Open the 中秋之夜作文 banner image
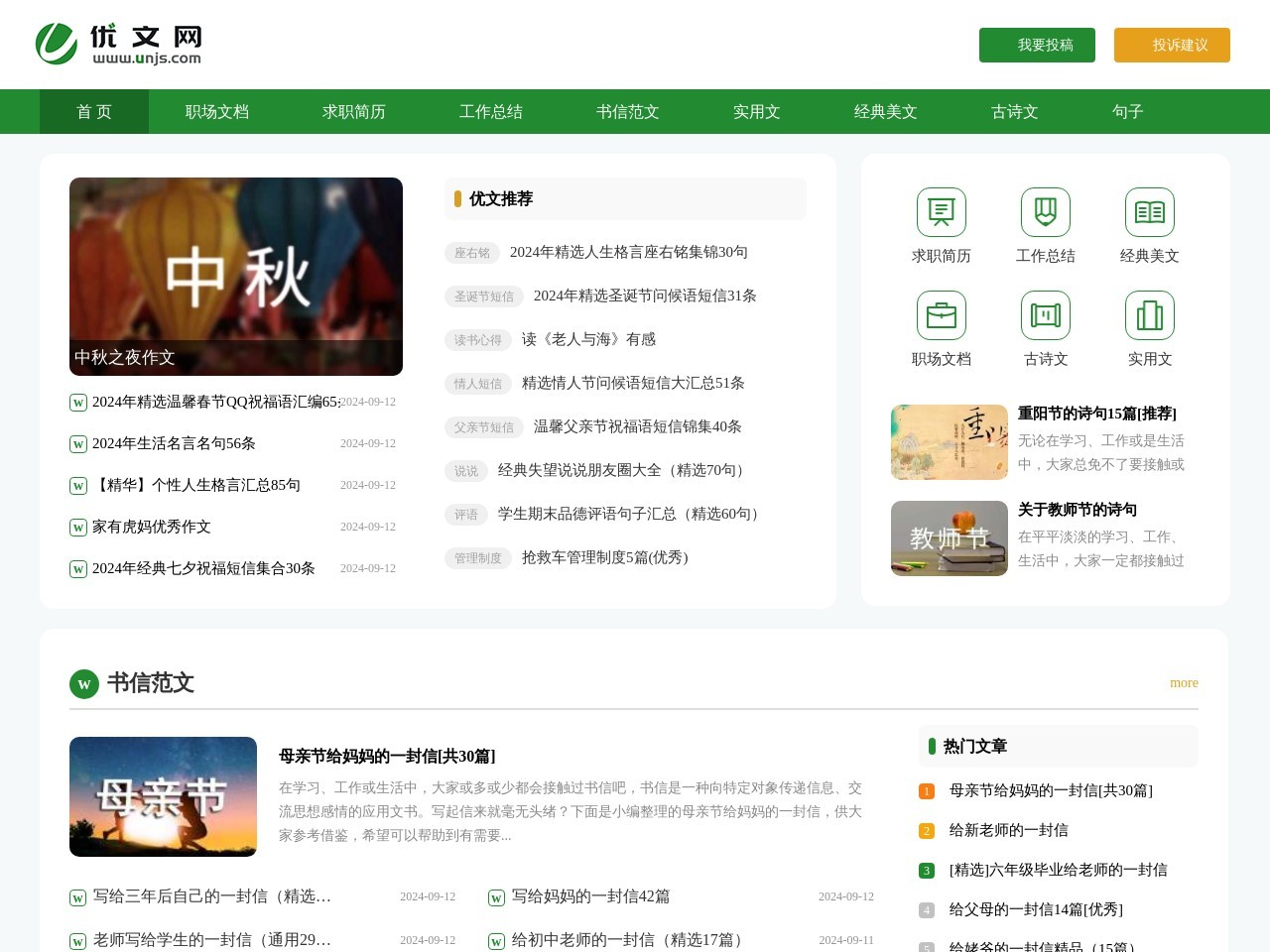This screenshot has width=1270, height=952. pos(236,277)
